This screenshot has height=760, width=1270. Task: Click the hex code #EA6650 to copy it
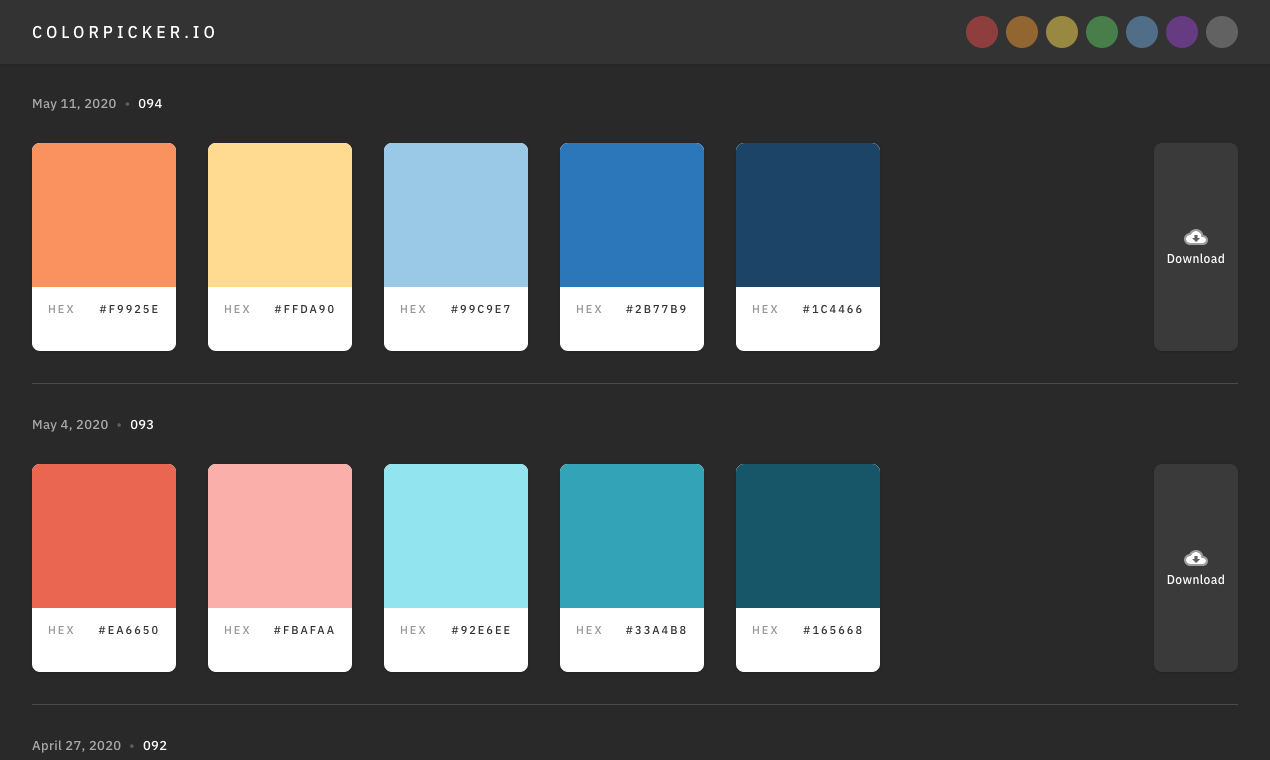[128, 630]
